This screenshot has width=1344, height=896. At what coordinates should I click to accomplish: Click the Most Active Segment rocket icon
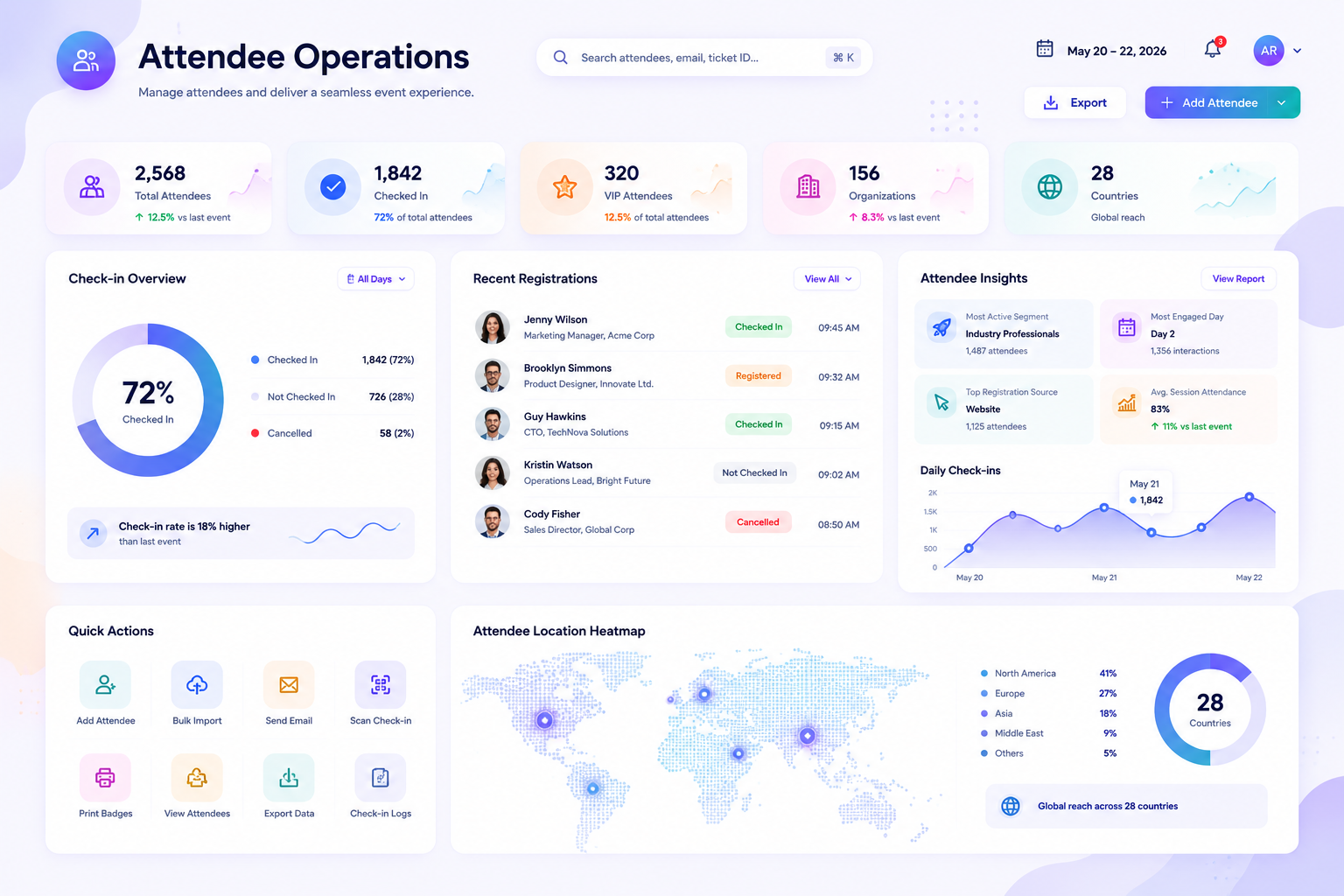[941, 327]
